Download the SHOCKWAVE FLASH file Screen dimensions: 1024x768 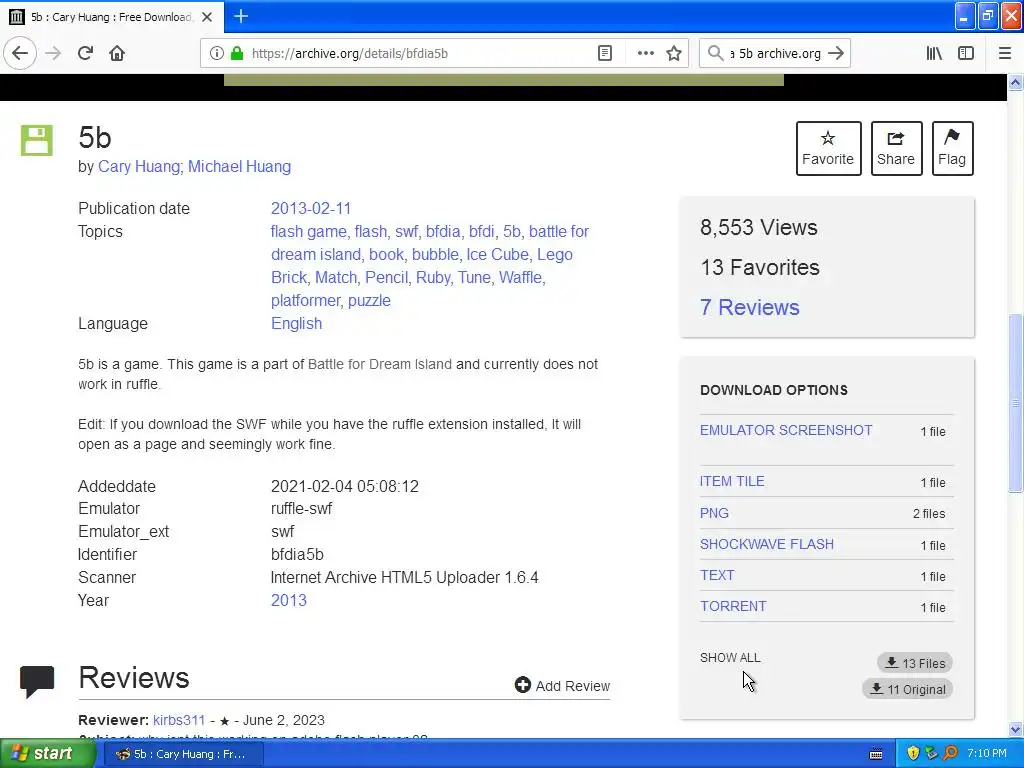coord(767,544)
